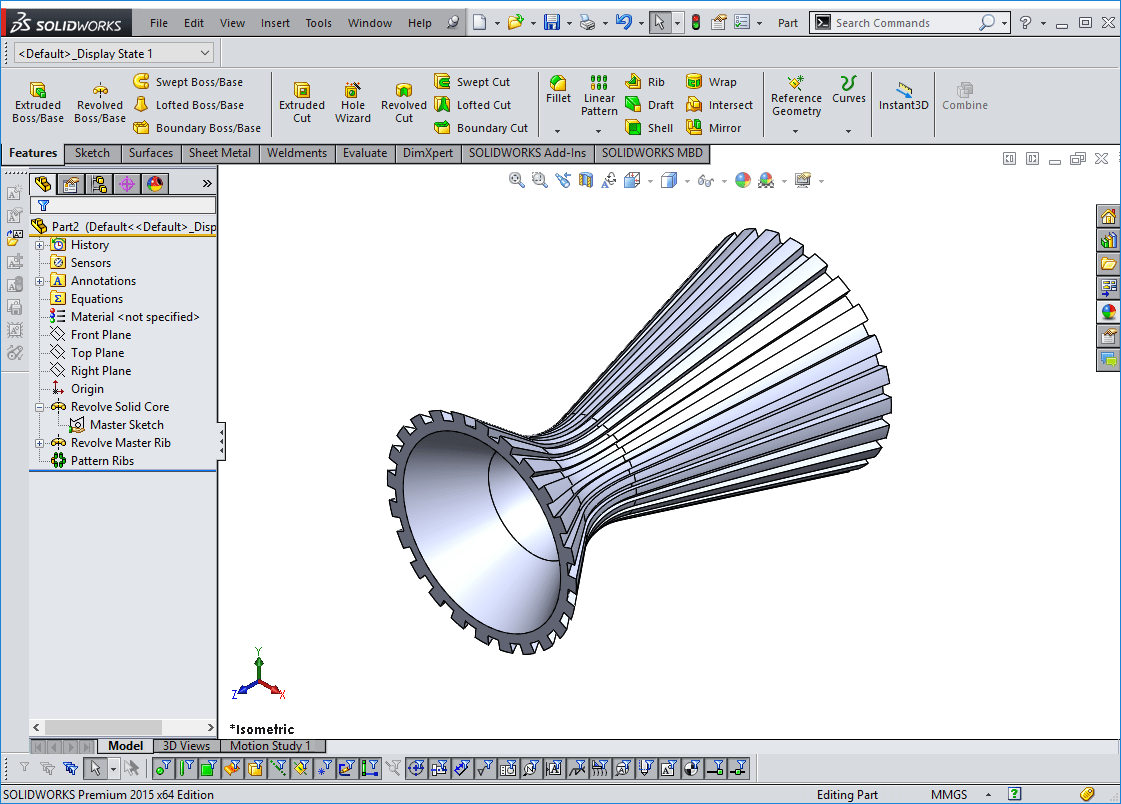The image size is (1121, 804).
Task: Click Zoom to Fit in heads-up toolbar
Action: tap(516, 180)
